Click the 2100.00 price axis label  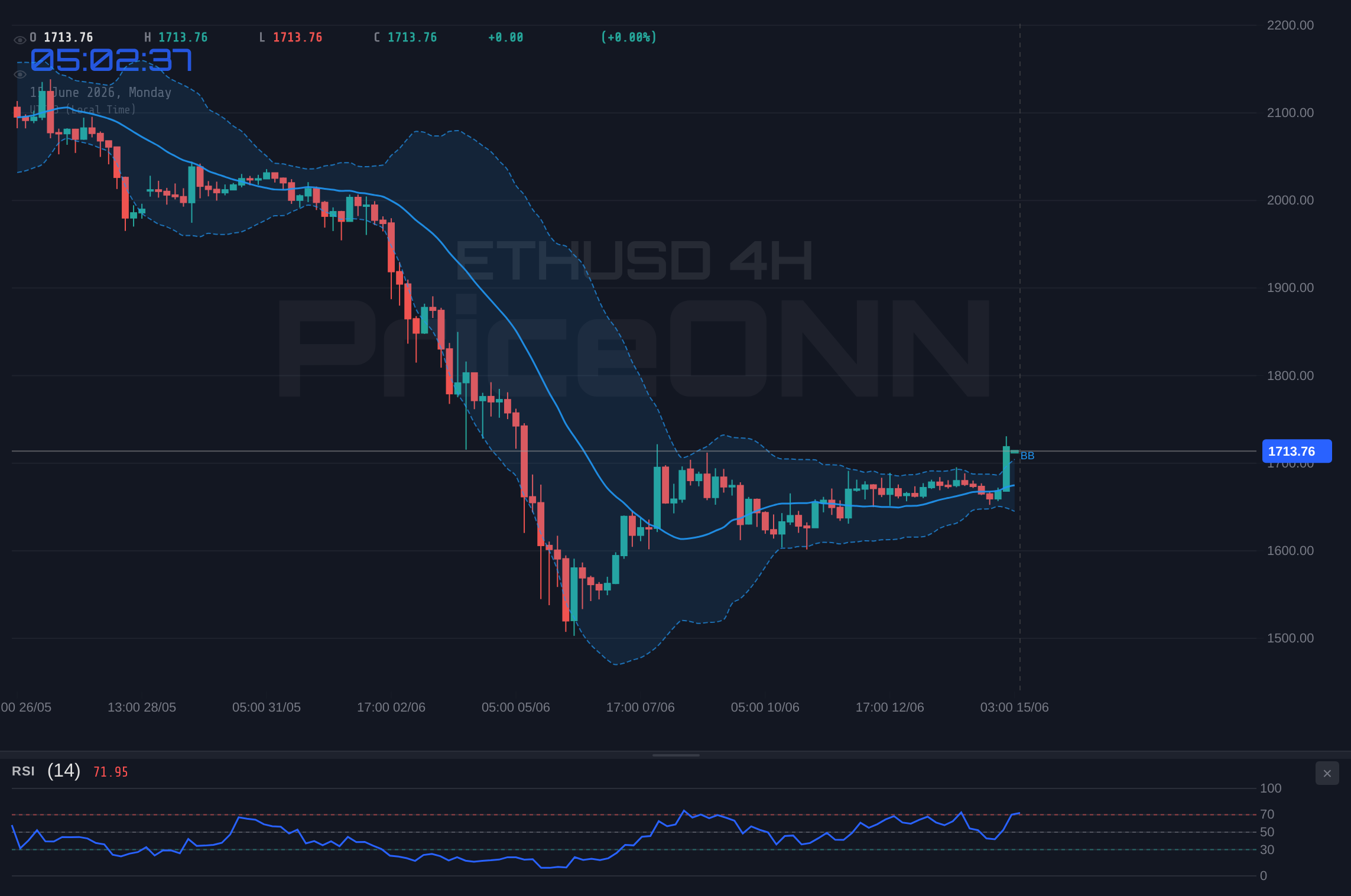1290,112
